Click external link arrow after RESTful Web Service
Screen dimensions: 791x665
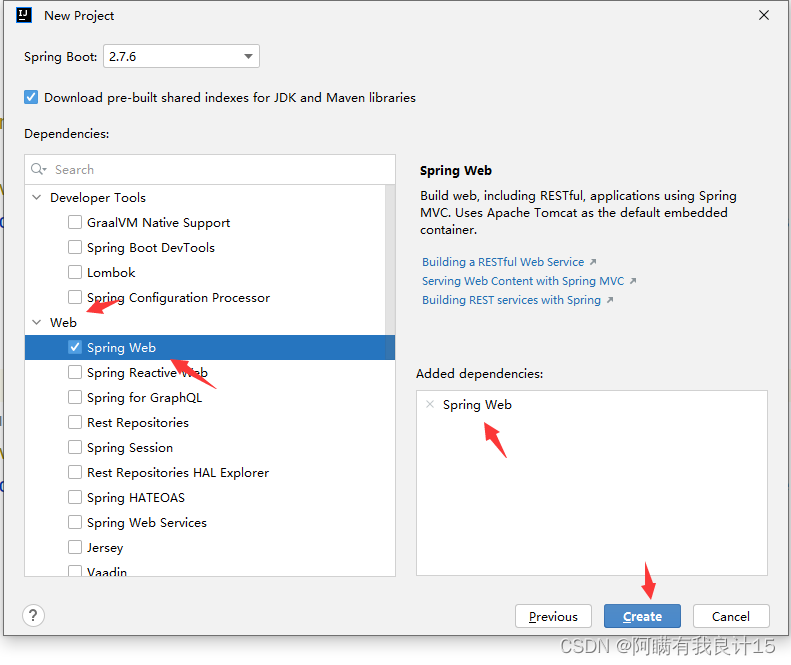point(593,262)
